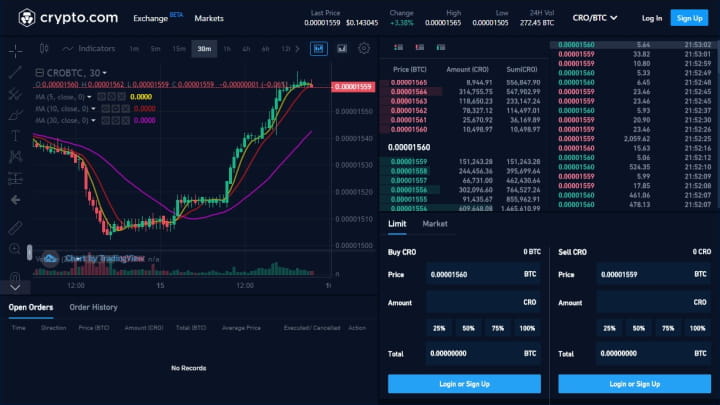Screen dimensions: 720x405
Task: Set Buy CRO amount to 25%
Action: click(x=439, y=328)
